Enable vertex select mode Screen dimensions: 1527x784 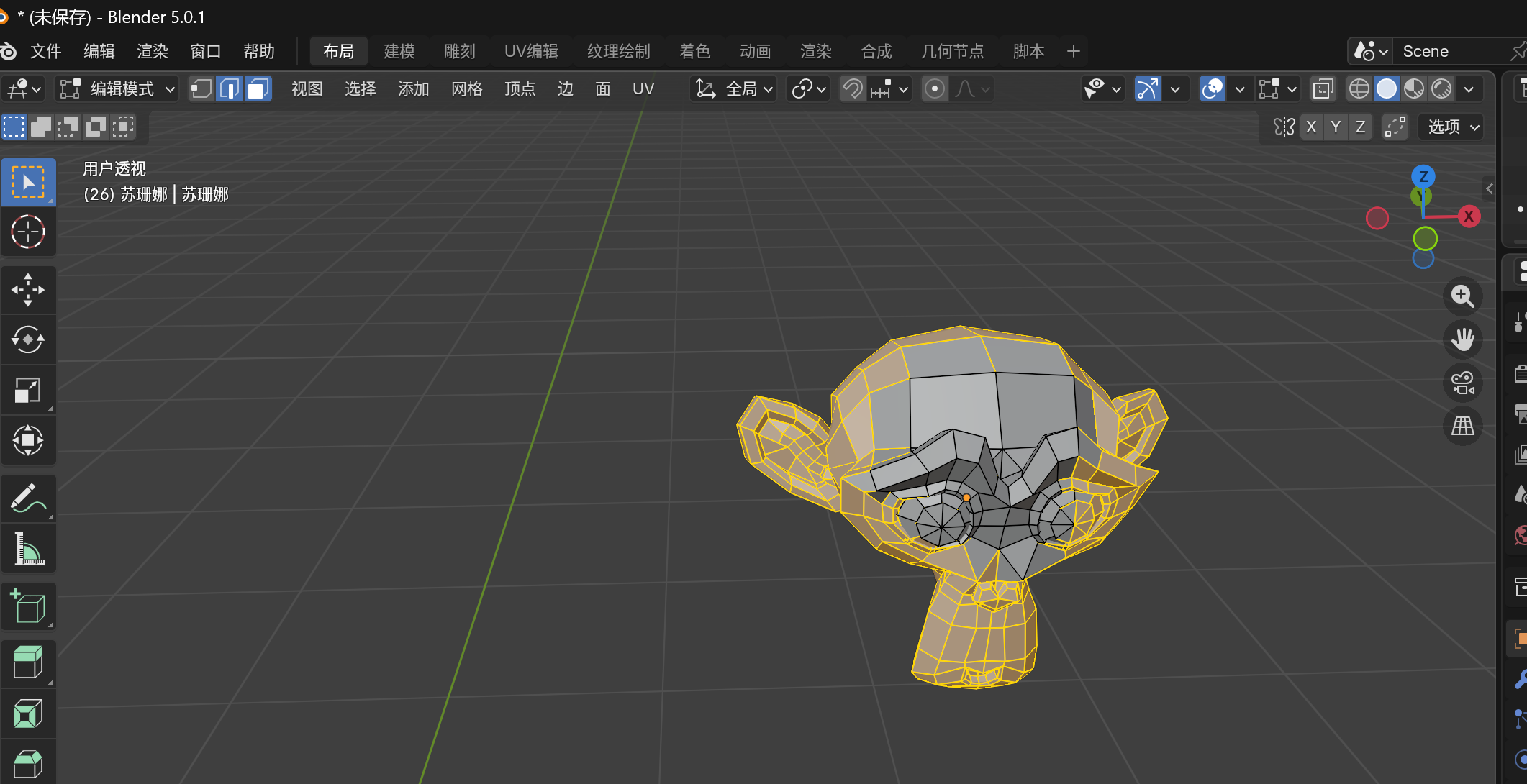click(201, 88)
